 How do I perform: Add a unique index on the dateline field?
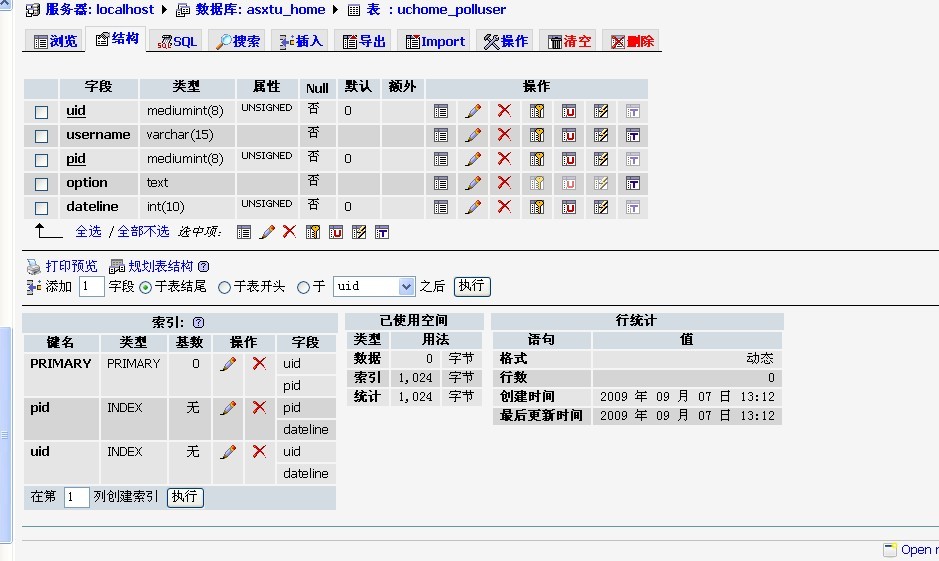pyautogui.click(x=568, y=207)
